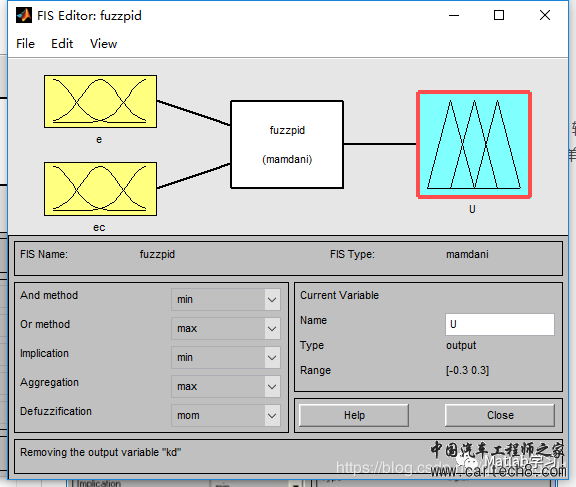This screenshot has height=487, width=576.
Task: Select the yellow input variable block ec
Action: coord(100,189)
